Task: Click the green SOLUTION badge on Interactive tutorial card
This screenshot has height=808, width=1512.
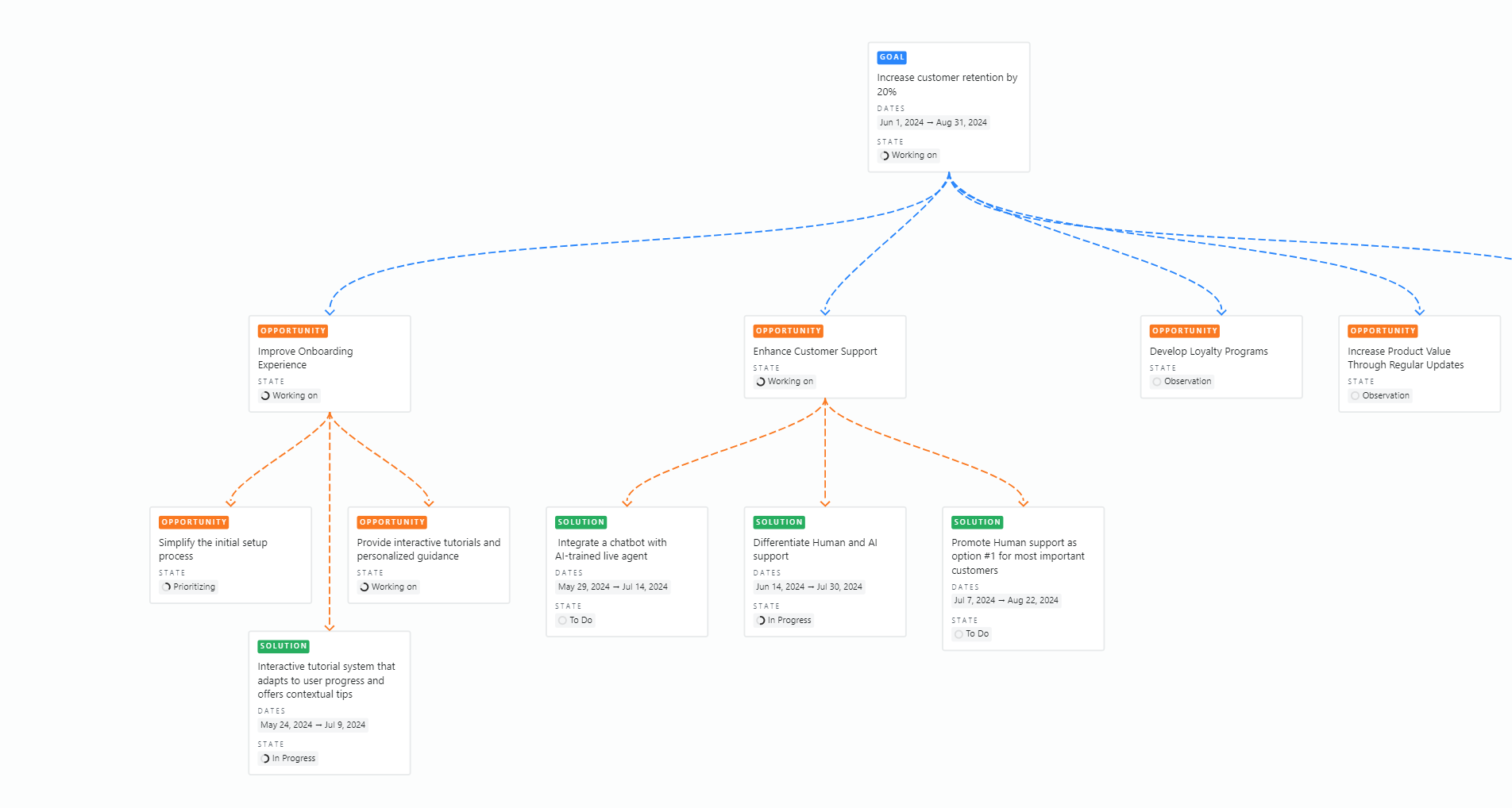Action: point(283,646)
